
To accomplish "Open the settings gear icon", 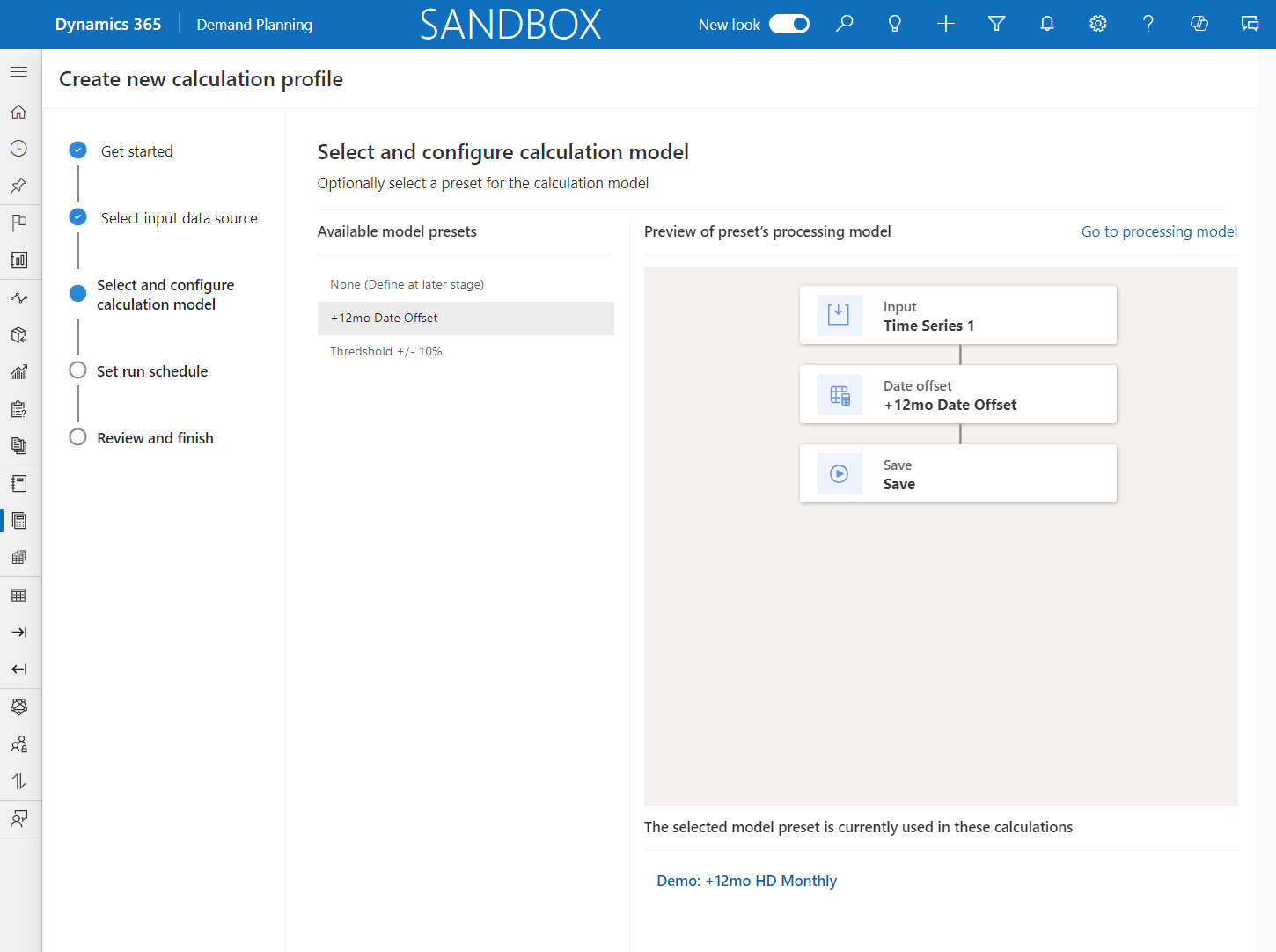I will click(1098, 24).
